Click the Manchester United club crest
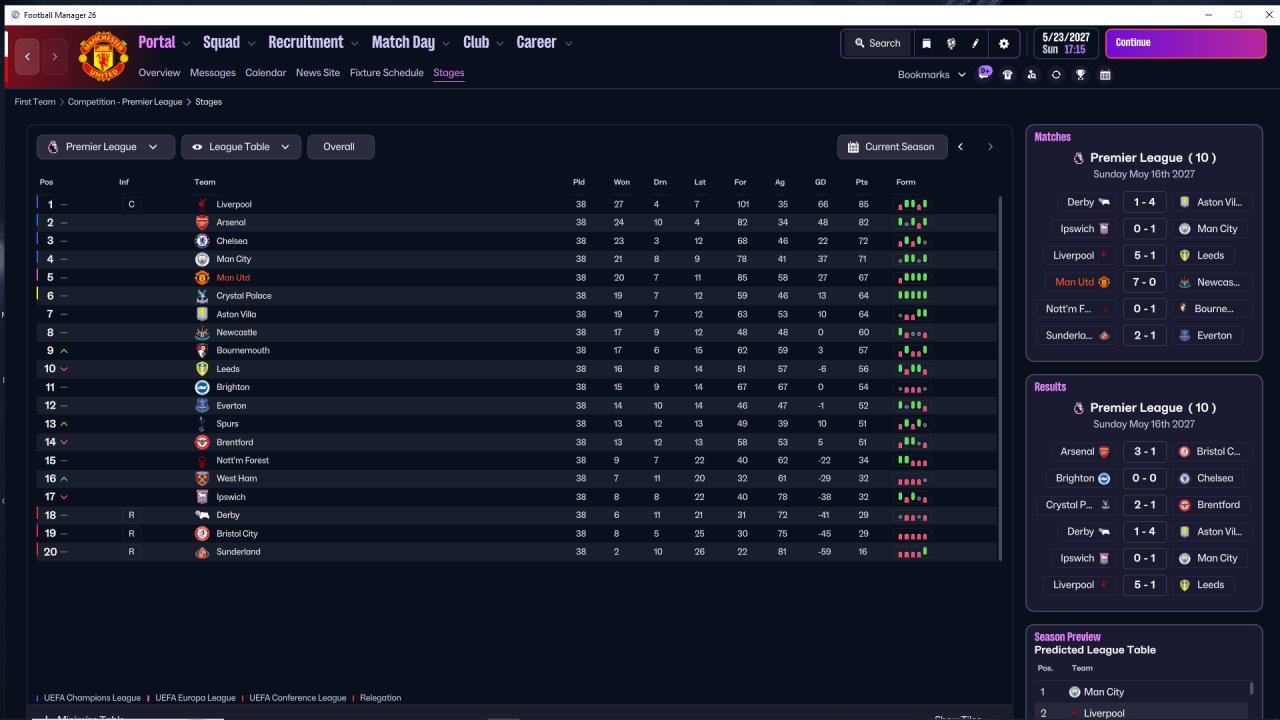1280x720 pixels. pos(103,56)
